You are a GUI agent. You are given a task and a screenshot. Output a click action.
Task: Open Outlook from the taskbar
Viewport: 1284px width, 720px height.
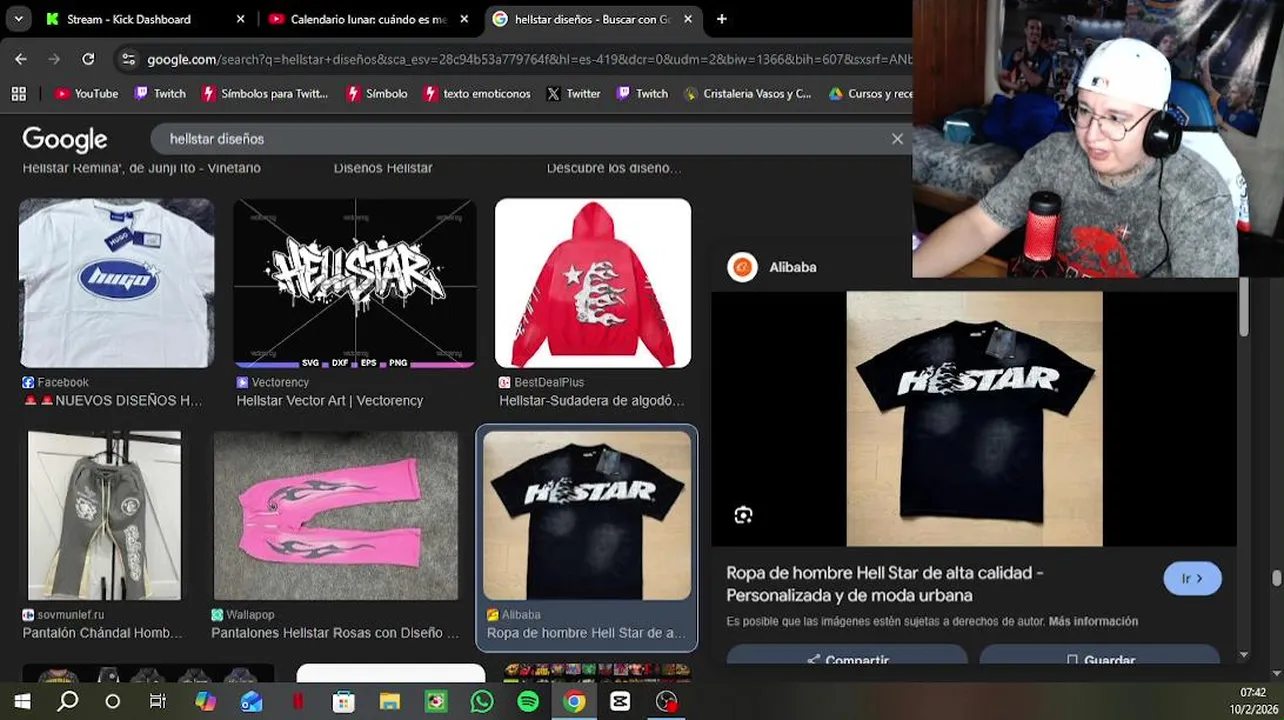pos(251,702)
